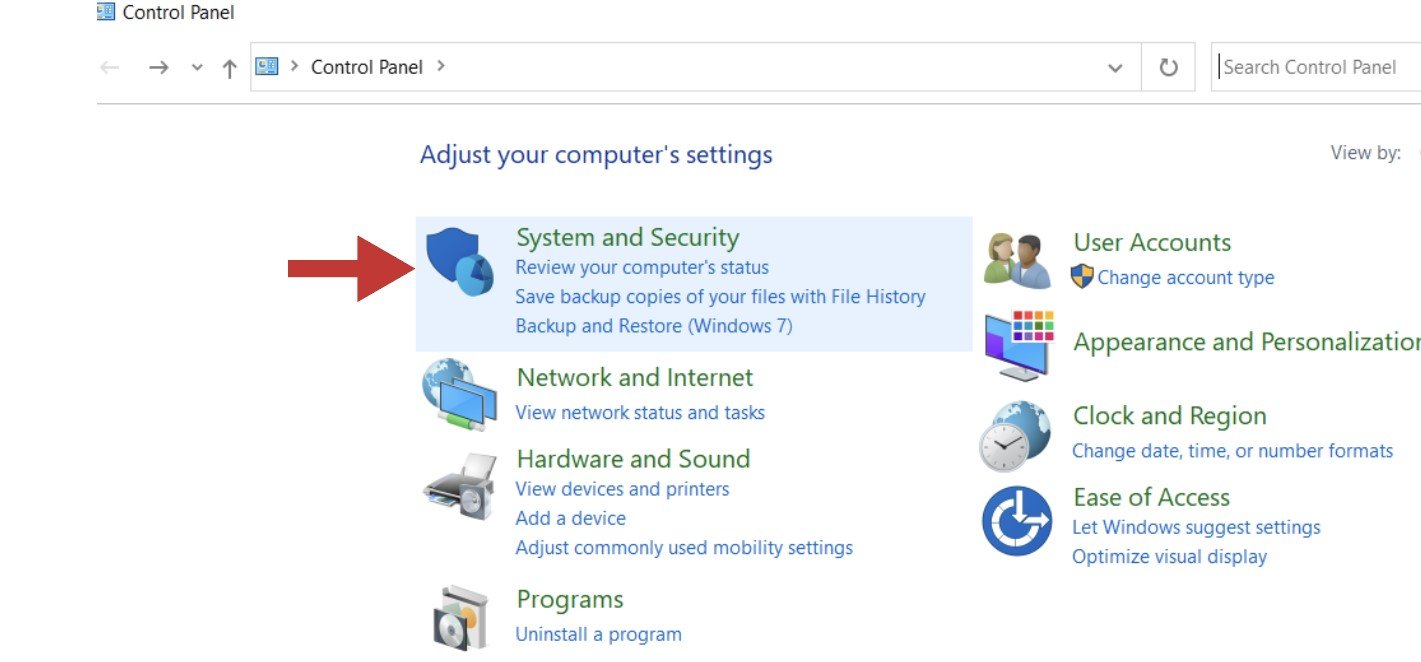The image size is (1421, 662).
Task: Click the Network and Internet globe icon
Action: [x=460, y=395]
